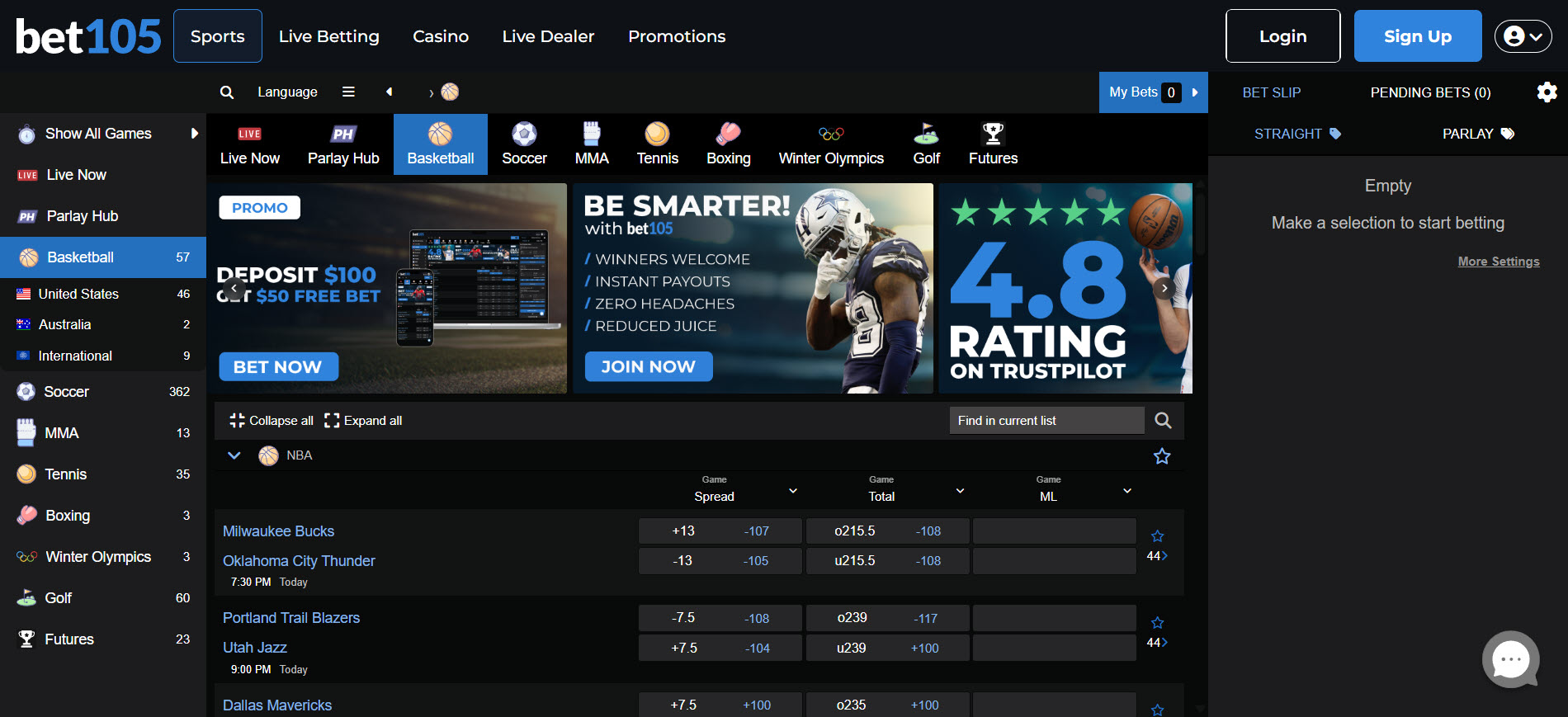This screenshot has width=1568, height=717.
Task: Select the Golf tab in the sports bar
Action: coord(927,144)
